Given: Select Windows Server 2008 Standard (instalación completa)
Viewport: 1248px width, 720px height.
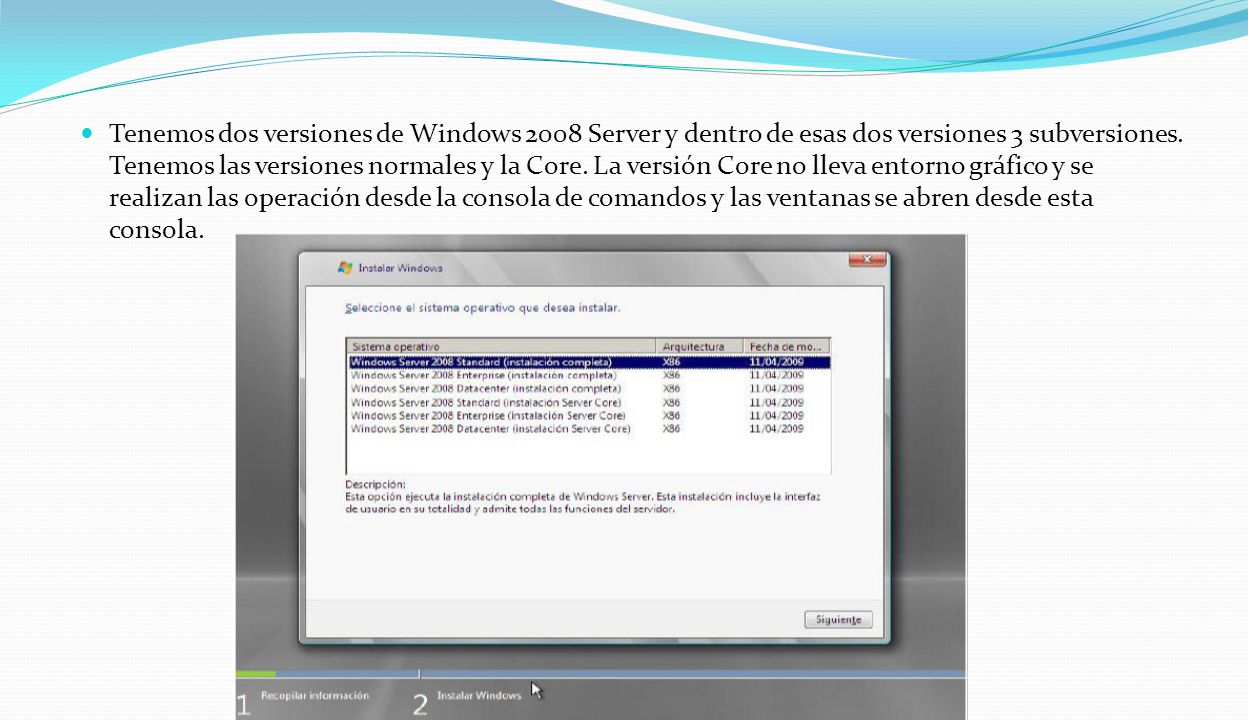Looking at the screenshot, I should click(589, 362).
